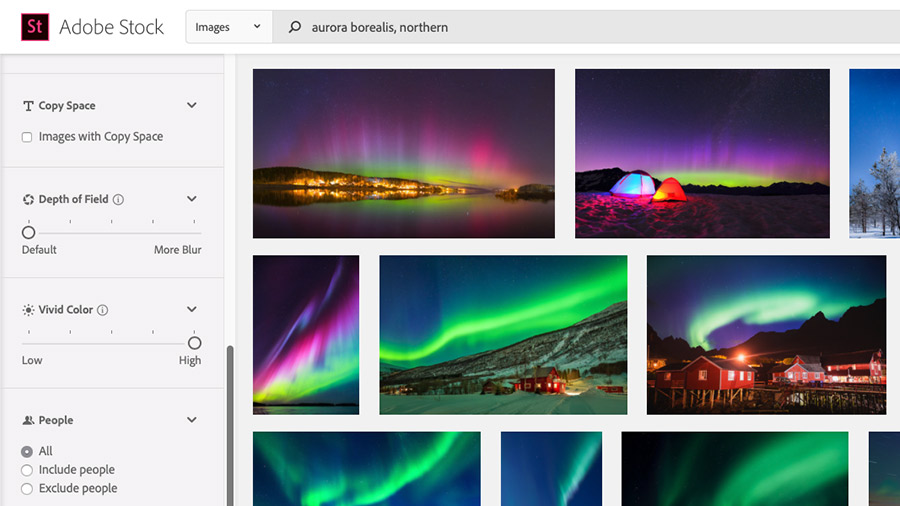This screenshot has width=900, height=506.
Task: Click the aurora borealis search field
Action: point(585,27)
